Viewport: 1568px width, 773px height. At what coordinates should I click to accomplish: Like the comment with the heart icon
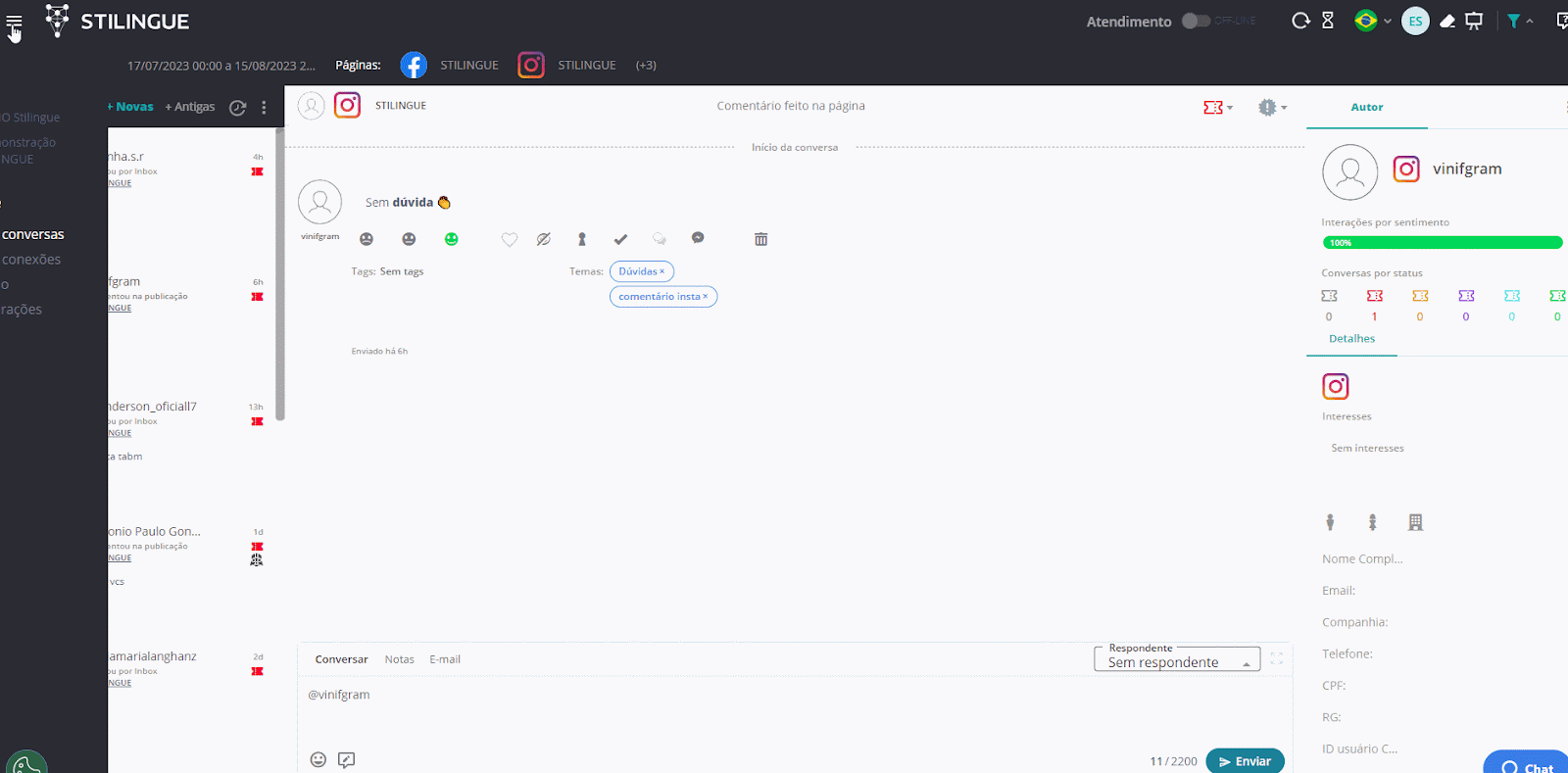(510, 239)
